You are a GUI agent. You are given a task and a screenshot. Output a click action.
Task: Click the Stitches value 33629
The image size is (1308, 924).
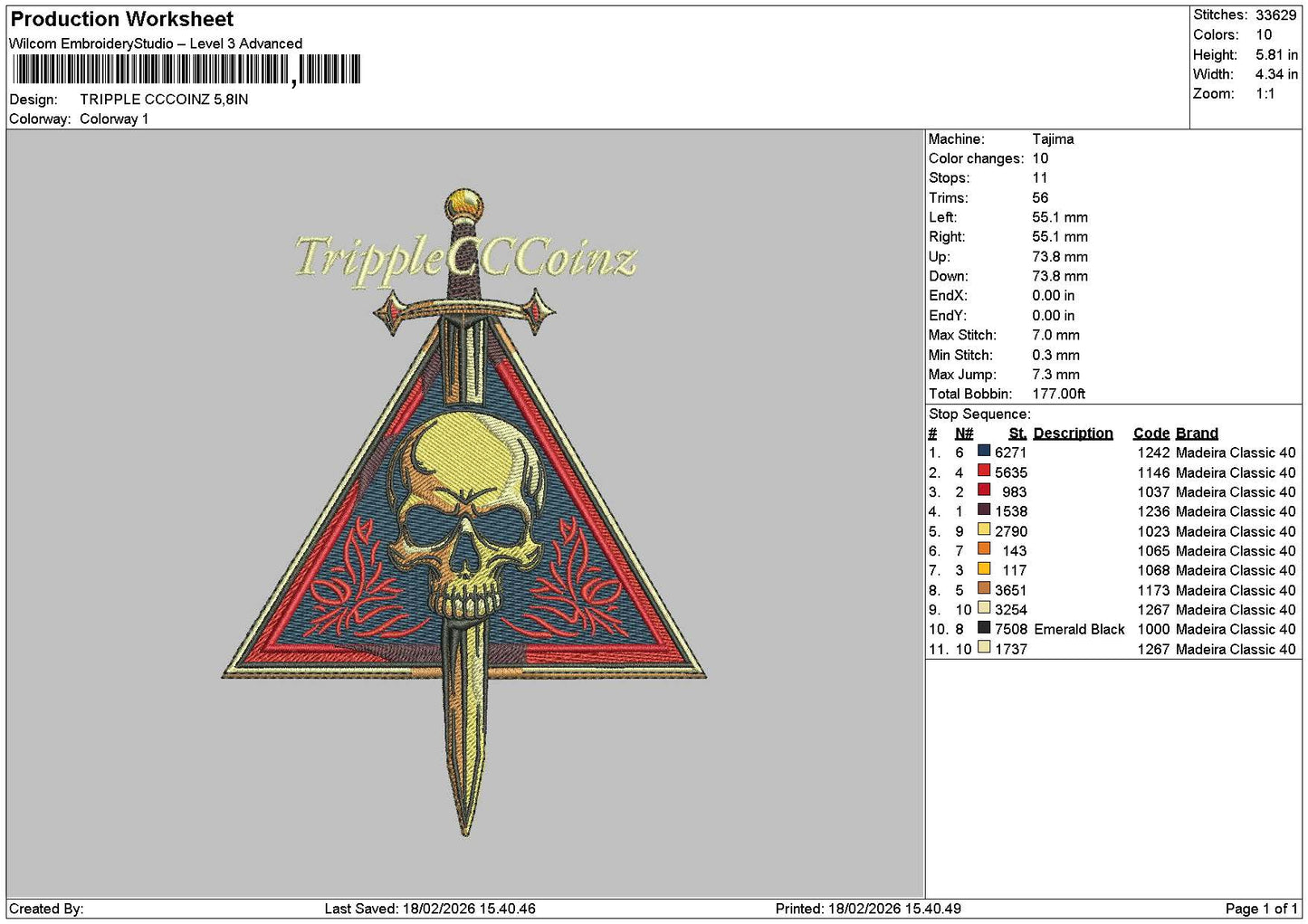click(1275, 15)
